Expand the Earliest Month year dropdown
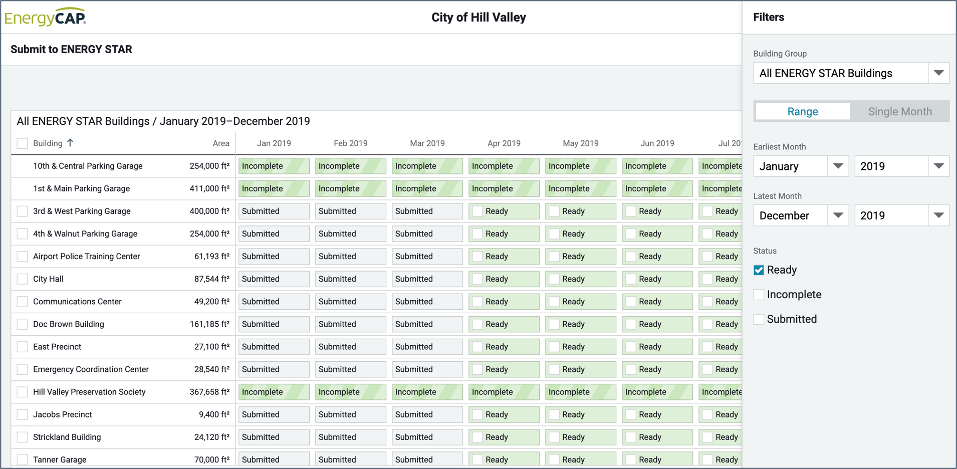957x469 pixels. (901, 166)
